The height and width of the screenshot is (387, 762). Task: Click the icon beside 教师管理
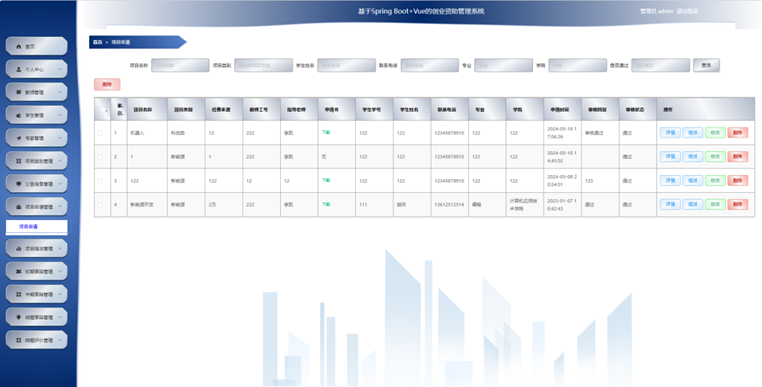[19, 92]
